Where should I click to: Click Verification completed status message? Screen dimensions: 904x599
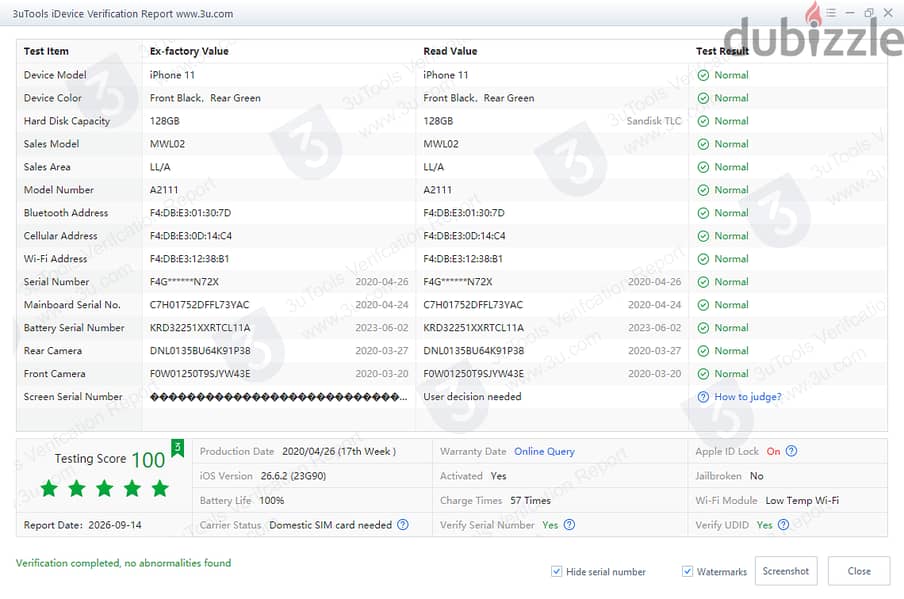pos(123,563)
